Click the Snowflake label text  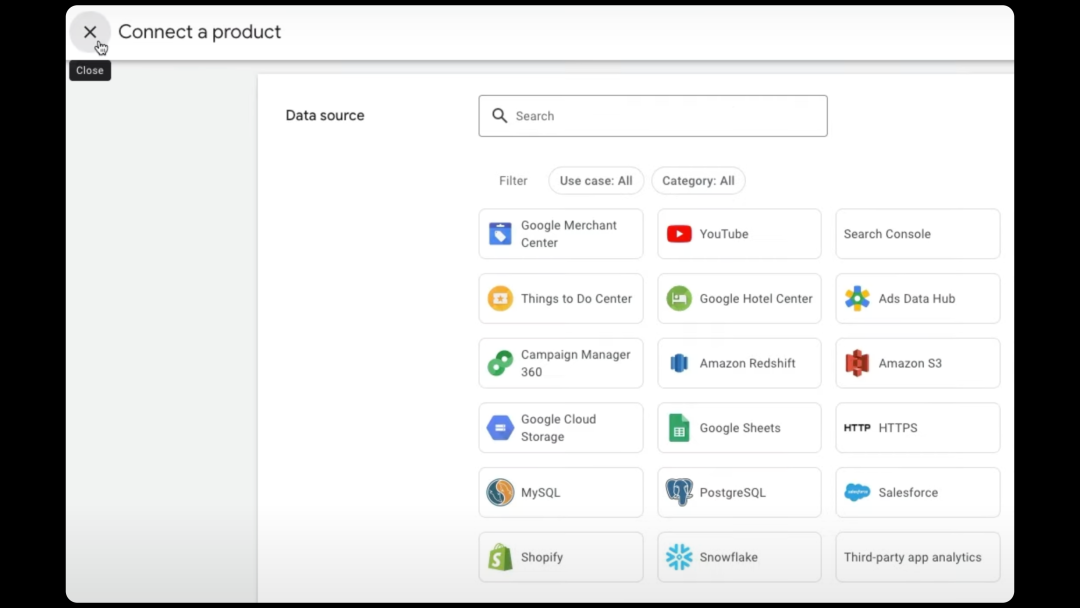pyautogui.click(x=728, y=557)
